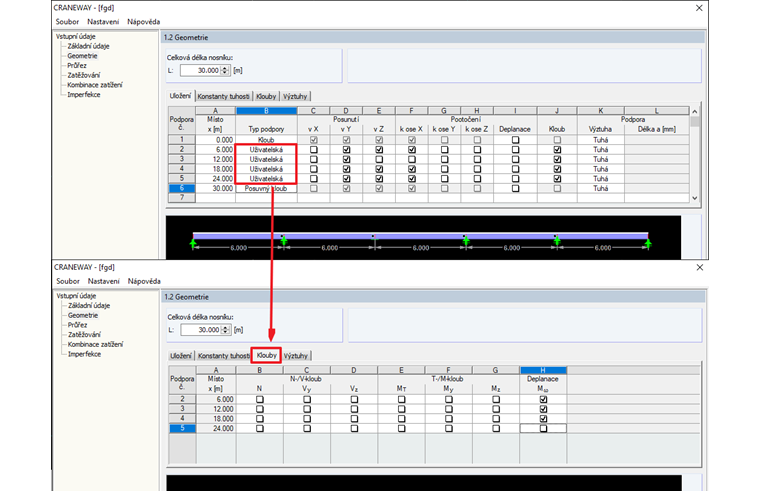Switch to Výztuhy tab in lower window
Image resolution: width=760 pixels, height=491 pixels.
(x=296, y=356)
